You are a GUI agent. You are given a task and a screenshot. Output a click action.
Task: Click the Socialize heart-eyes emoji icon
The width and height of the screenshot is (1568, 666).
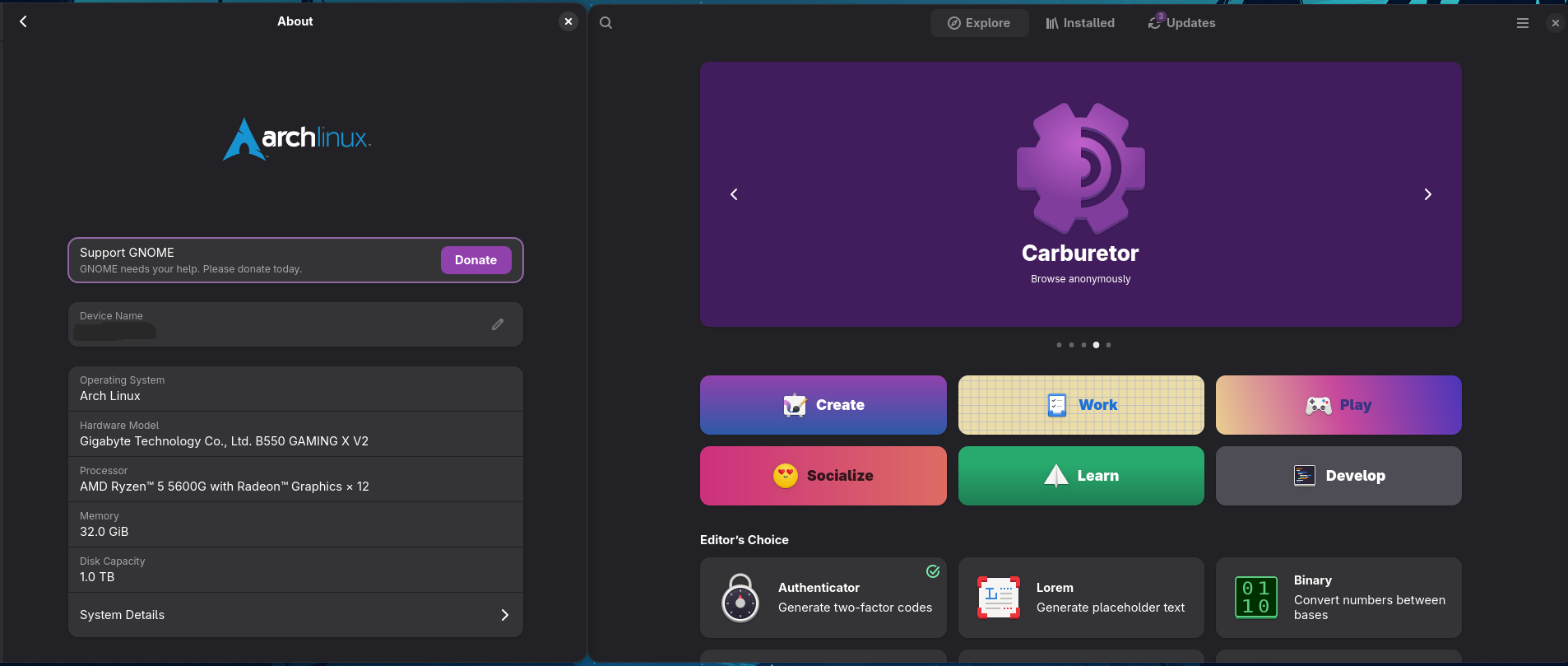point(786,476)
